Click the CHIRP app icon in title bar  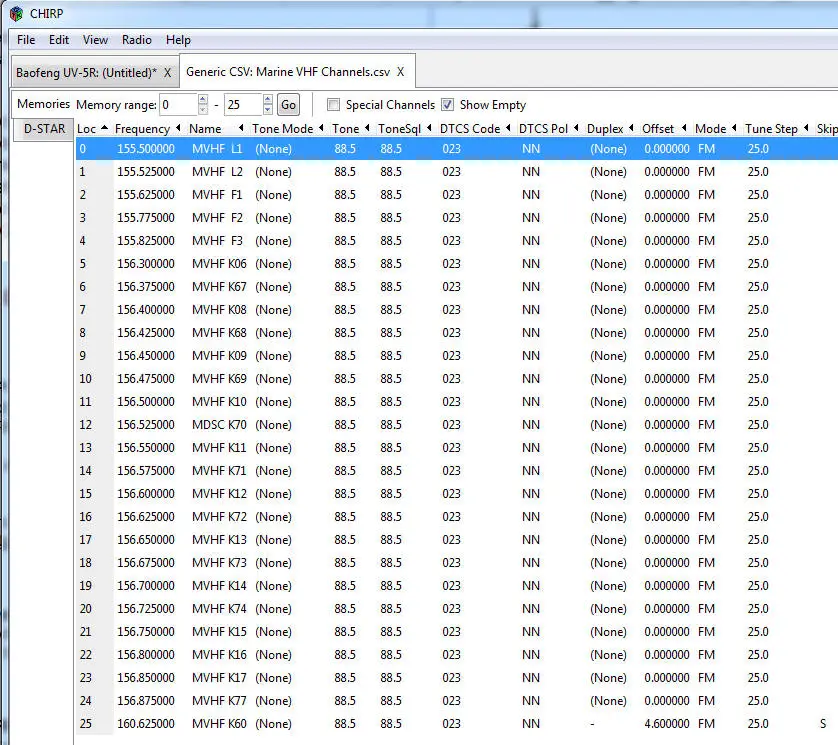(17, 13)
